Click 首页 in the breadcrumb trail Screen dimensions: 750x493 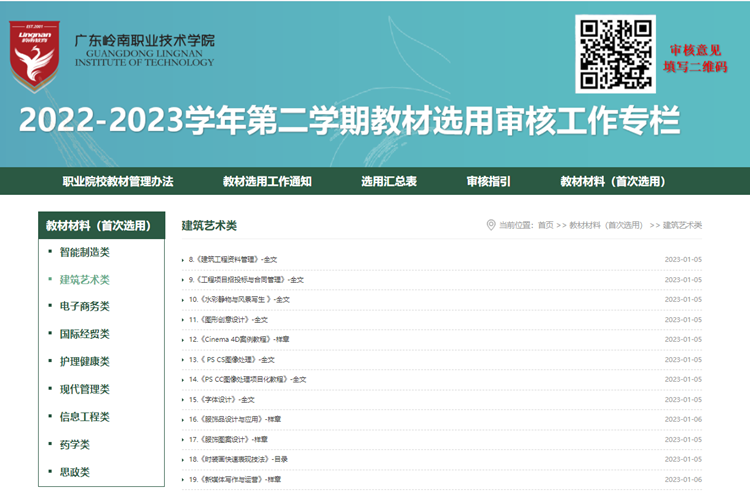[545, 225]
